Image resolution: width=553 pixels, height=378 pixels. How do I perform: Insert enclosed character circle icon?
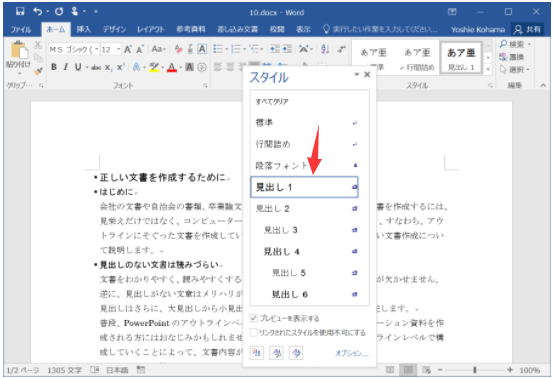[202, 67]
